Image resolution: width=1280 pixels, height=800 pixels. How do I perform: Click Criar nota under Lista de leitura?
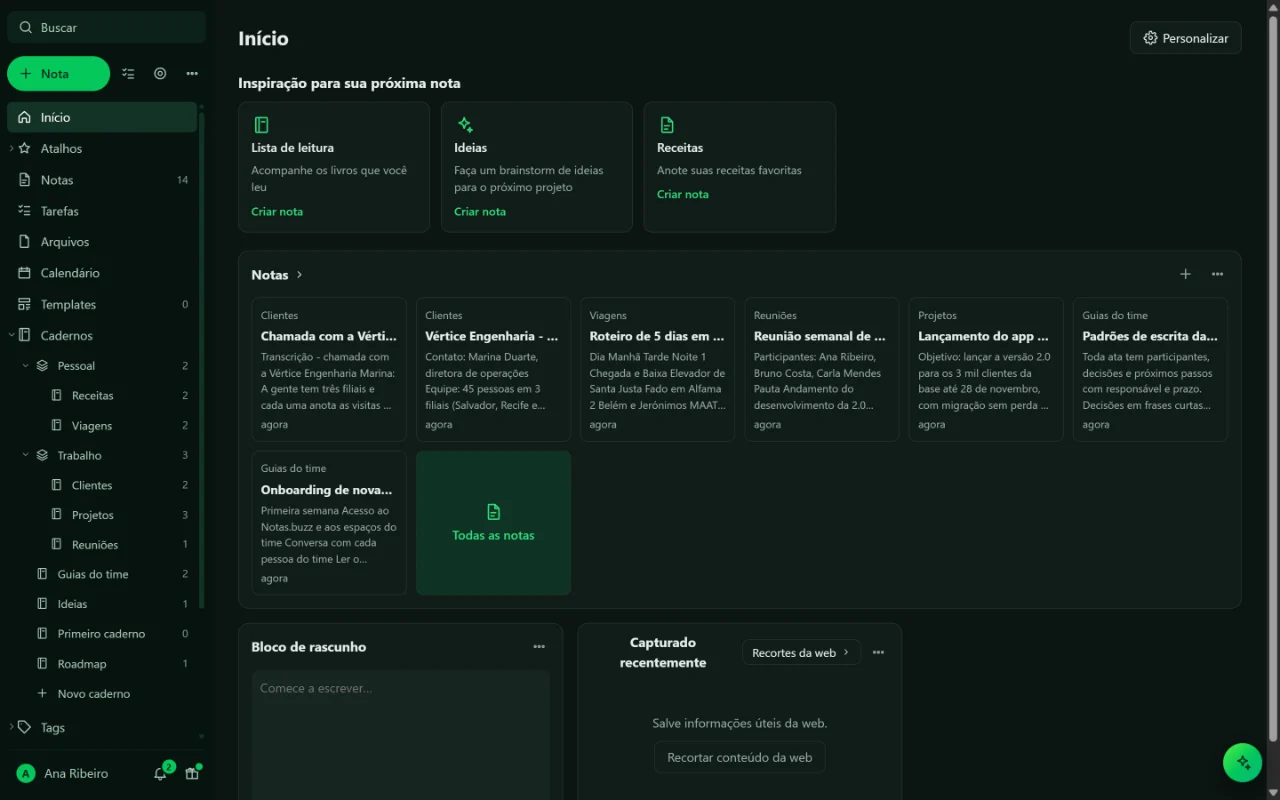click(277, 212)
